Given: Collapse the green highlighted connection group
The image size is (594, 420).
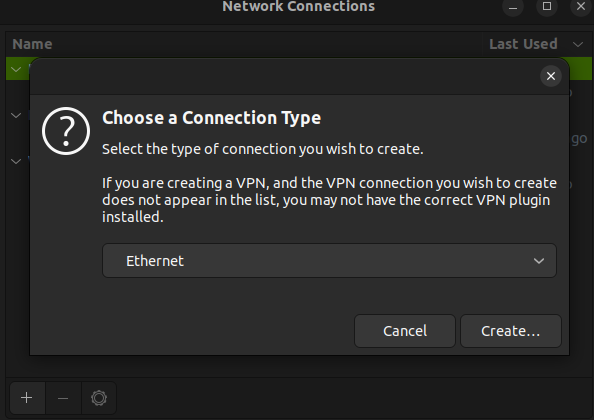Looking at the screenshot, I should pyautogui.click(x=16, y=69).
